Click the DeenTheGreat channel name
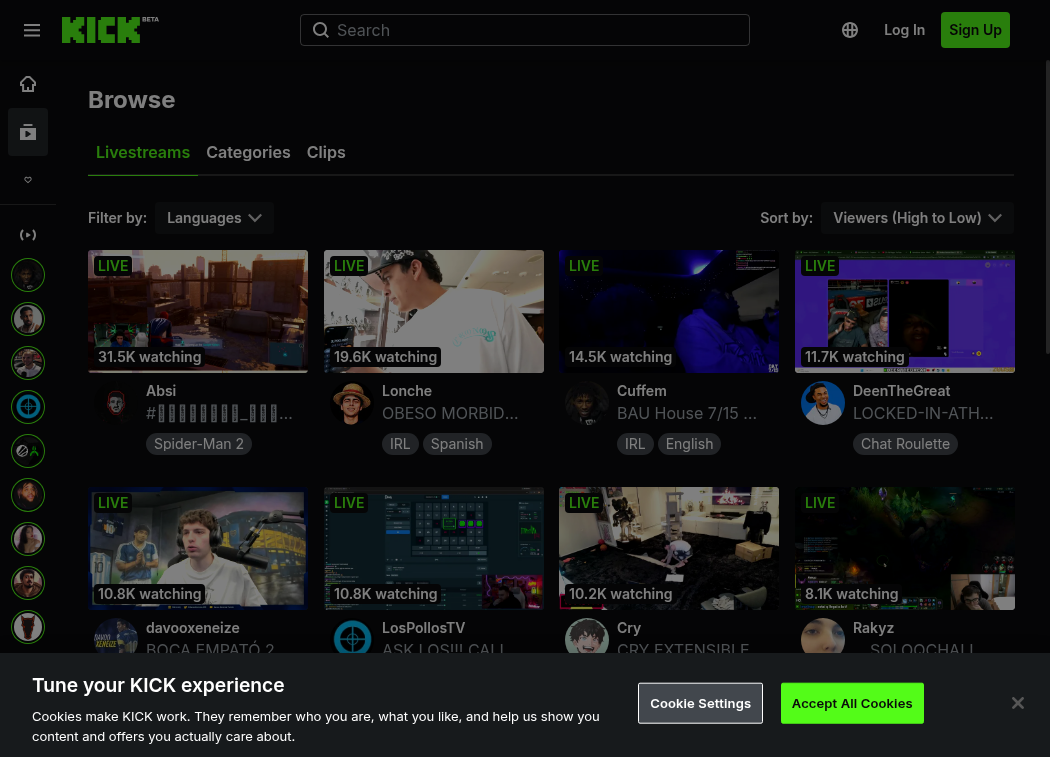1050x757 pixels. pos(901,391)
